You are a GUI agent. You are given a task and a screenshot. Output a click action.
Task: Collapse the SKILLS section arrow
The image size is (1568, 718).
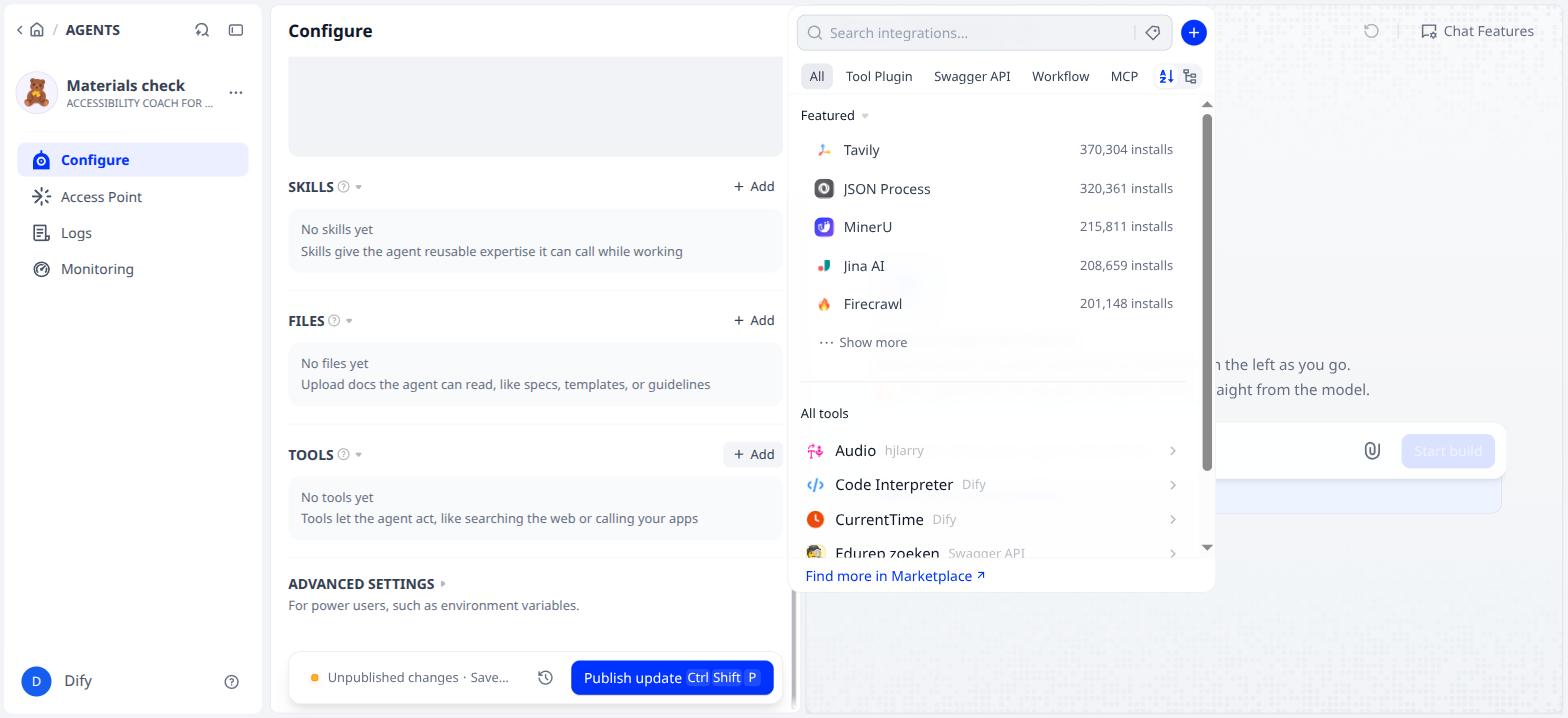359,187
